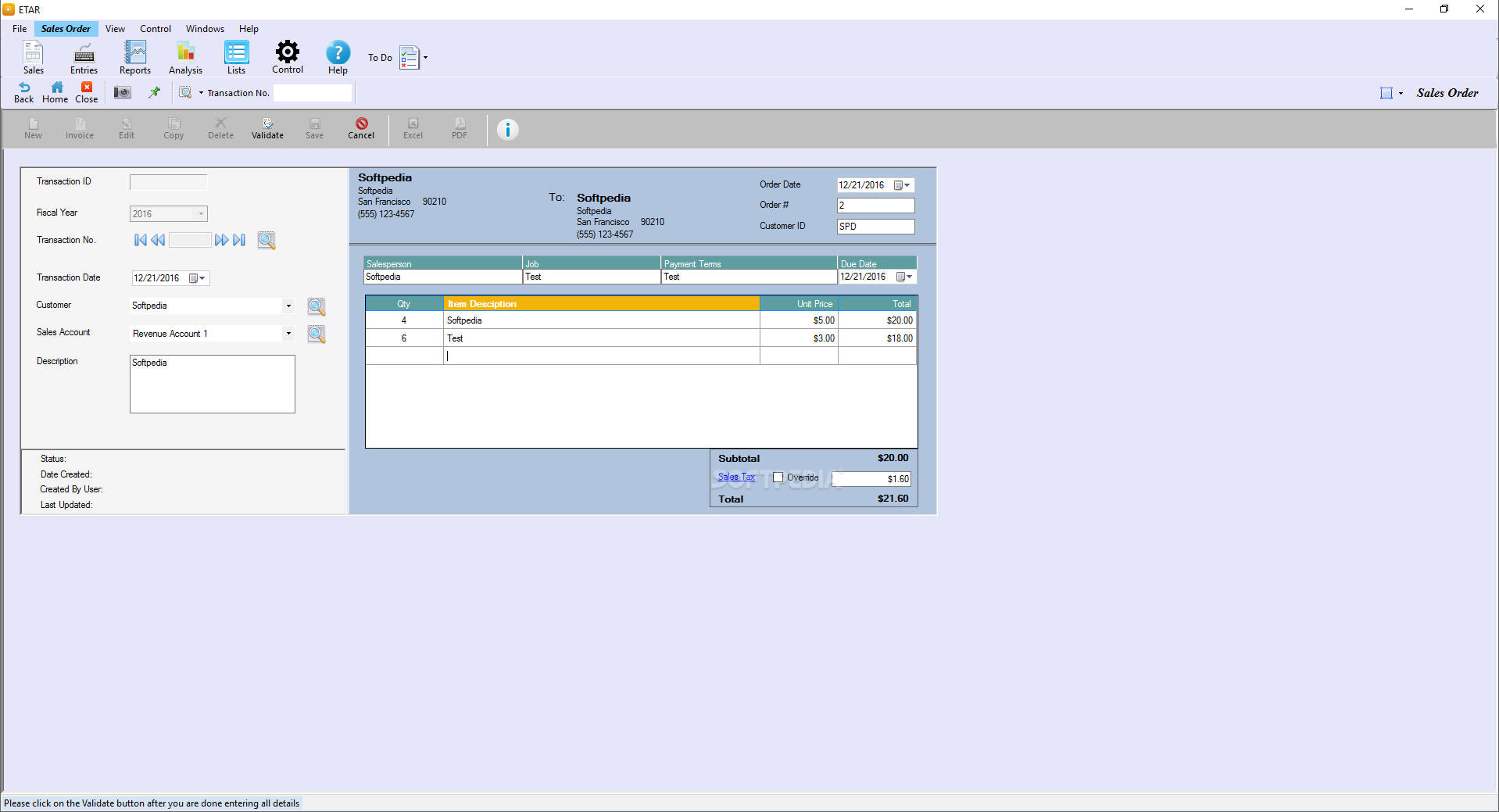This screenshot has width=1499, height=812.
Task: Click the window layout icon near Sales Order
Action: [1386, 93]
